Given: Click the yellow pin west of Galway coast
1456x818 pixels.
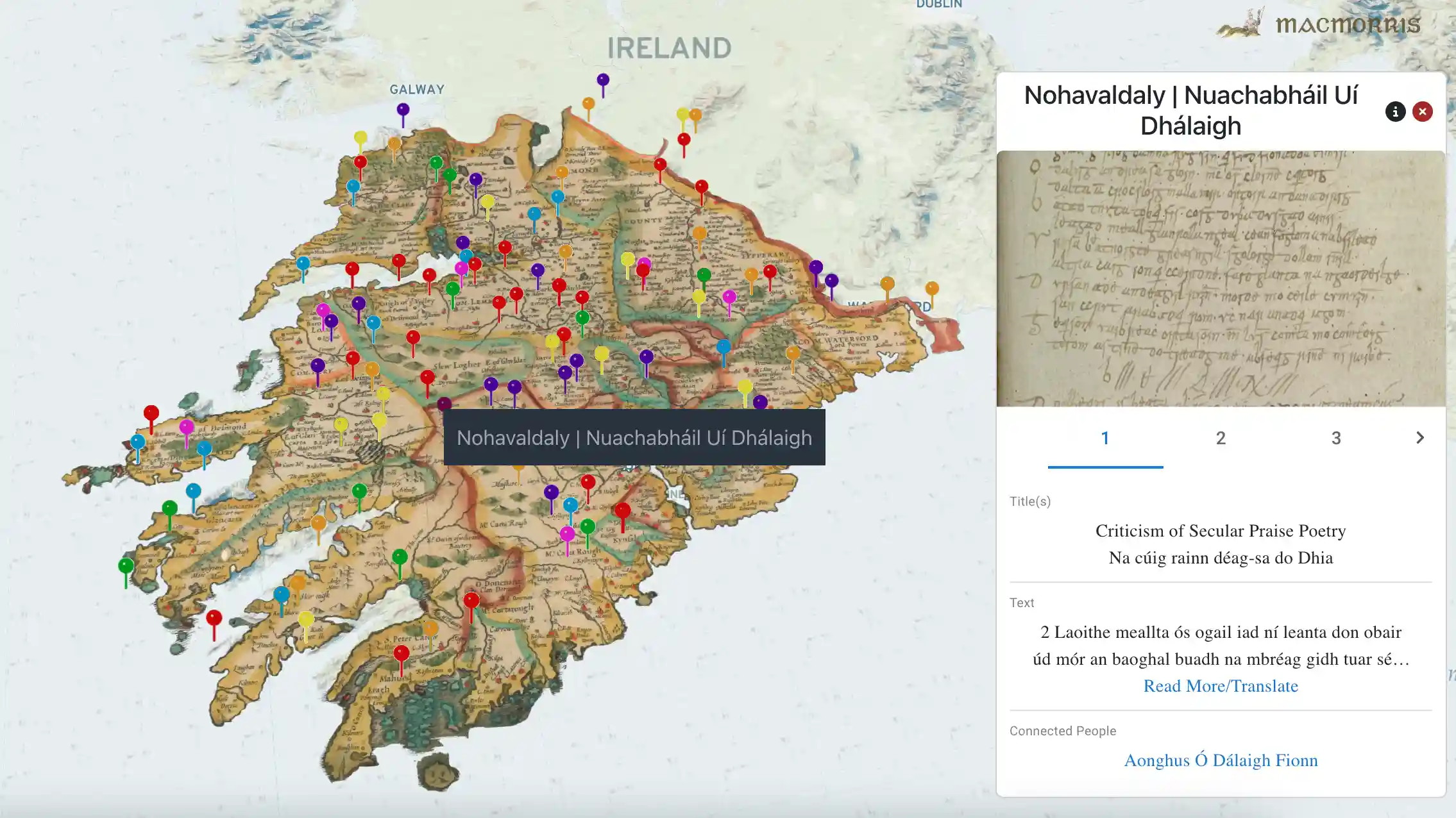Looking at the screenshot, I should (x=360, y=138).
